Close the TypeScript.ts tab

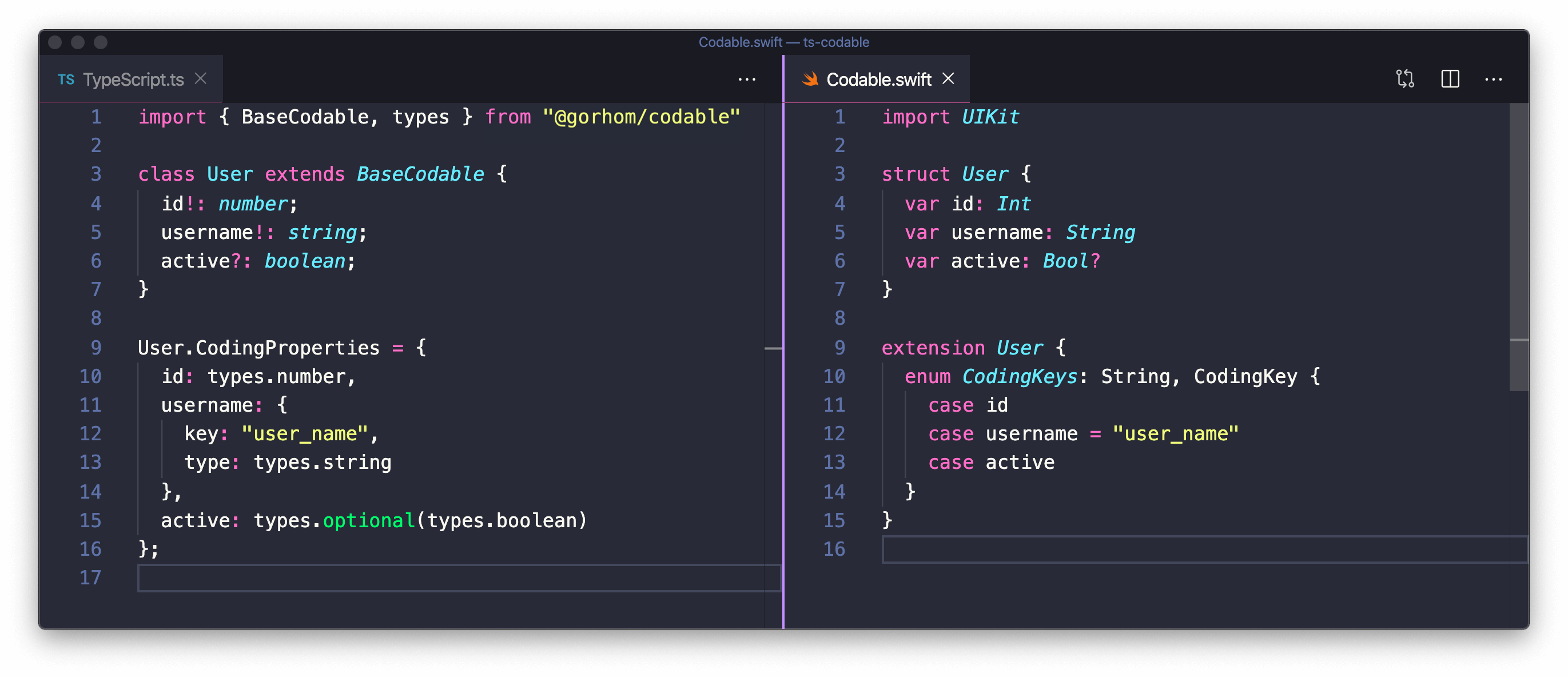point(201,79)
